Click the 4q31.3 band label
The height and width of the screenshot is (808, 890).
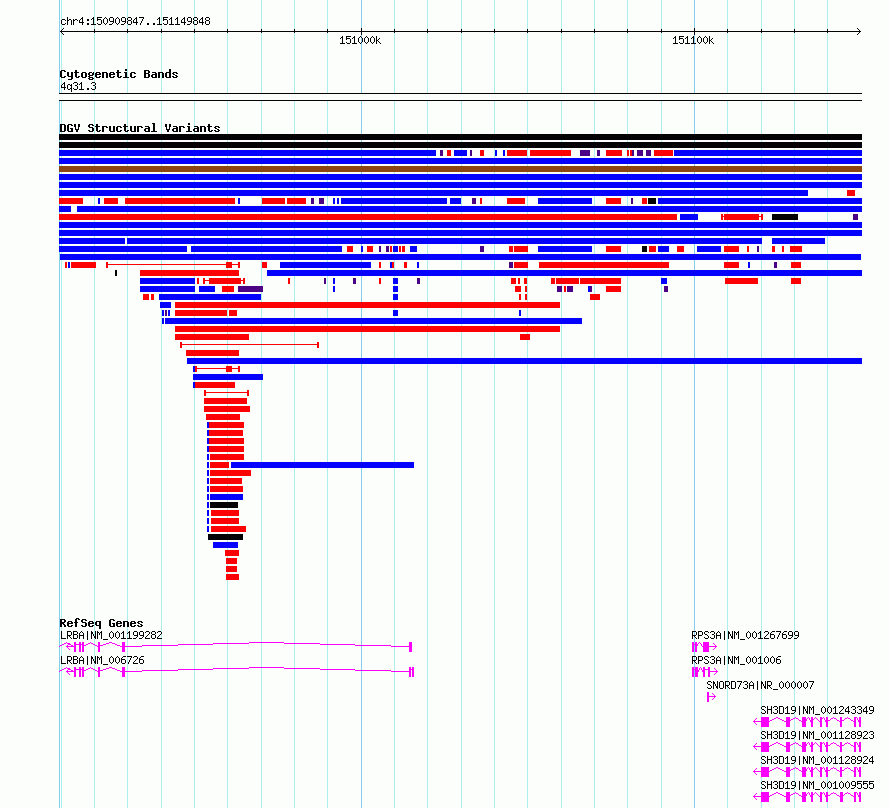[78, 86]
